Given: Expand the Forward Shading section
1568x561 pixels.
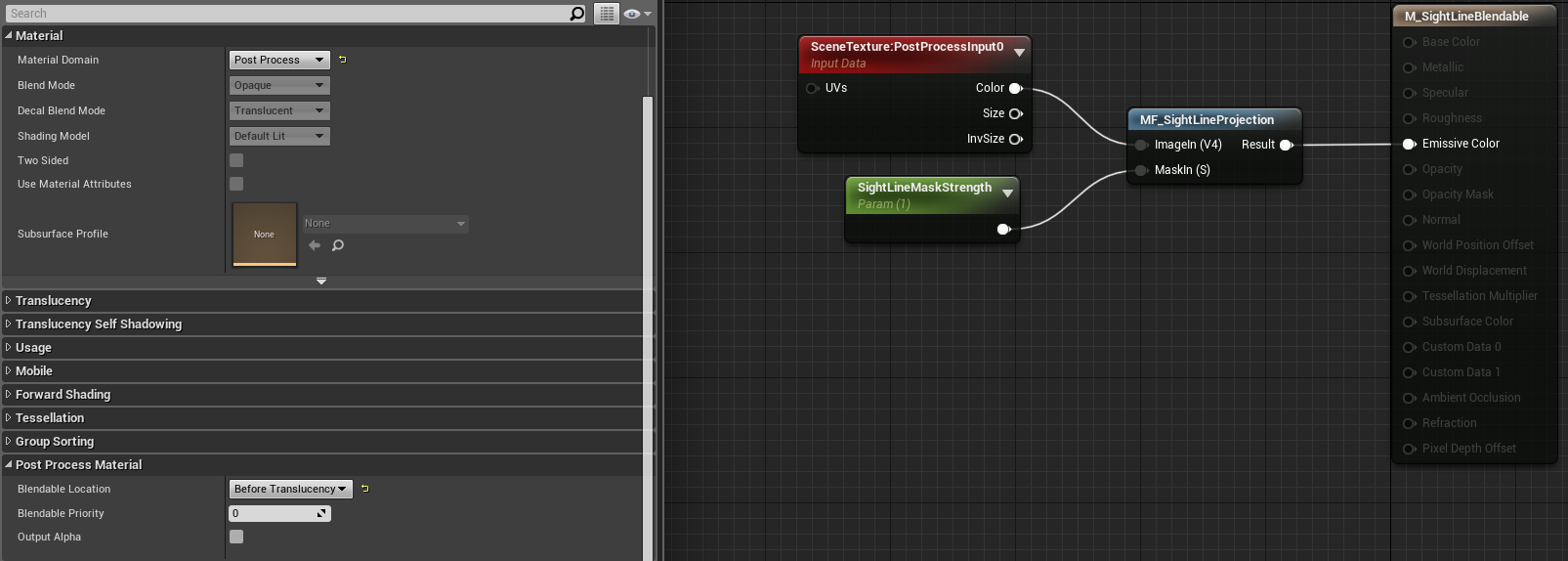Looking at the screenshot, I should point(9,394).
